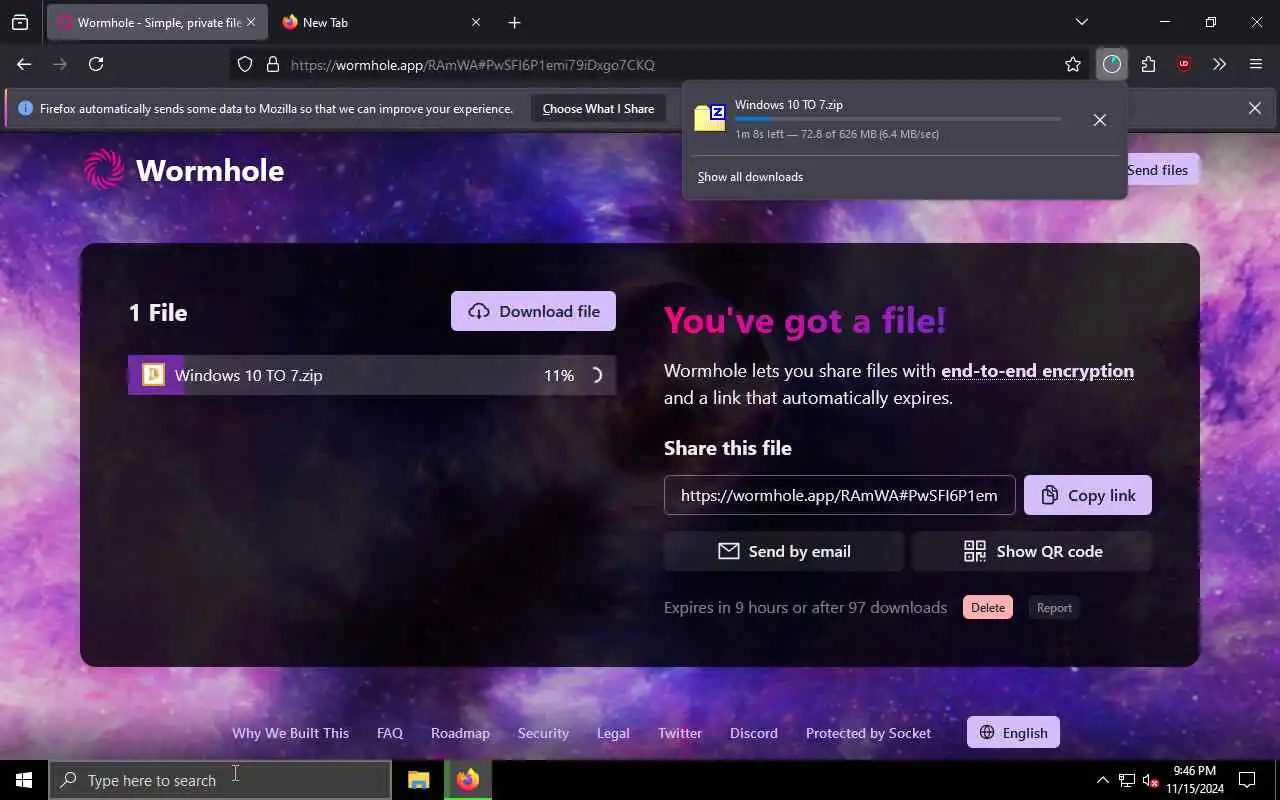
Task: Go forward one page
Action: tap(60, 64)
